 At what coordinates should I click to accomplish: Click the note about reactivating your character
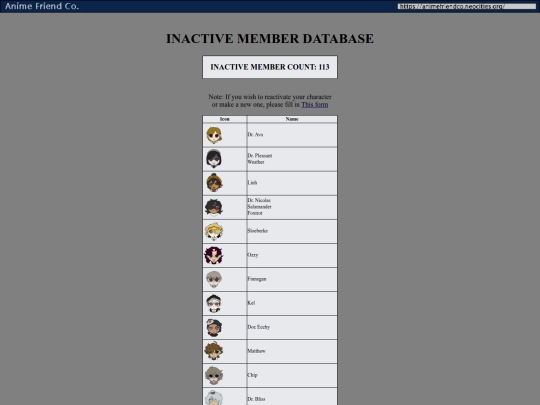[270, 101]
